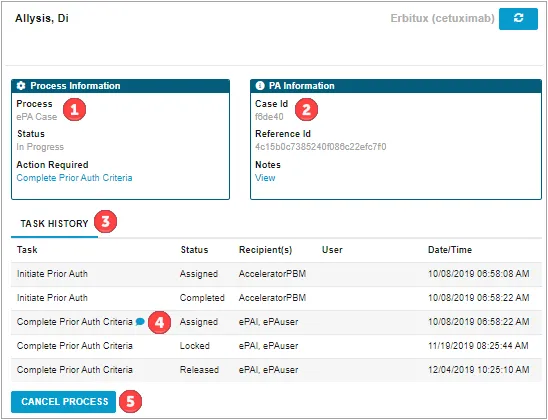Click the 11/19/2019 08:25:44 AM timestamp

(478, 346)
